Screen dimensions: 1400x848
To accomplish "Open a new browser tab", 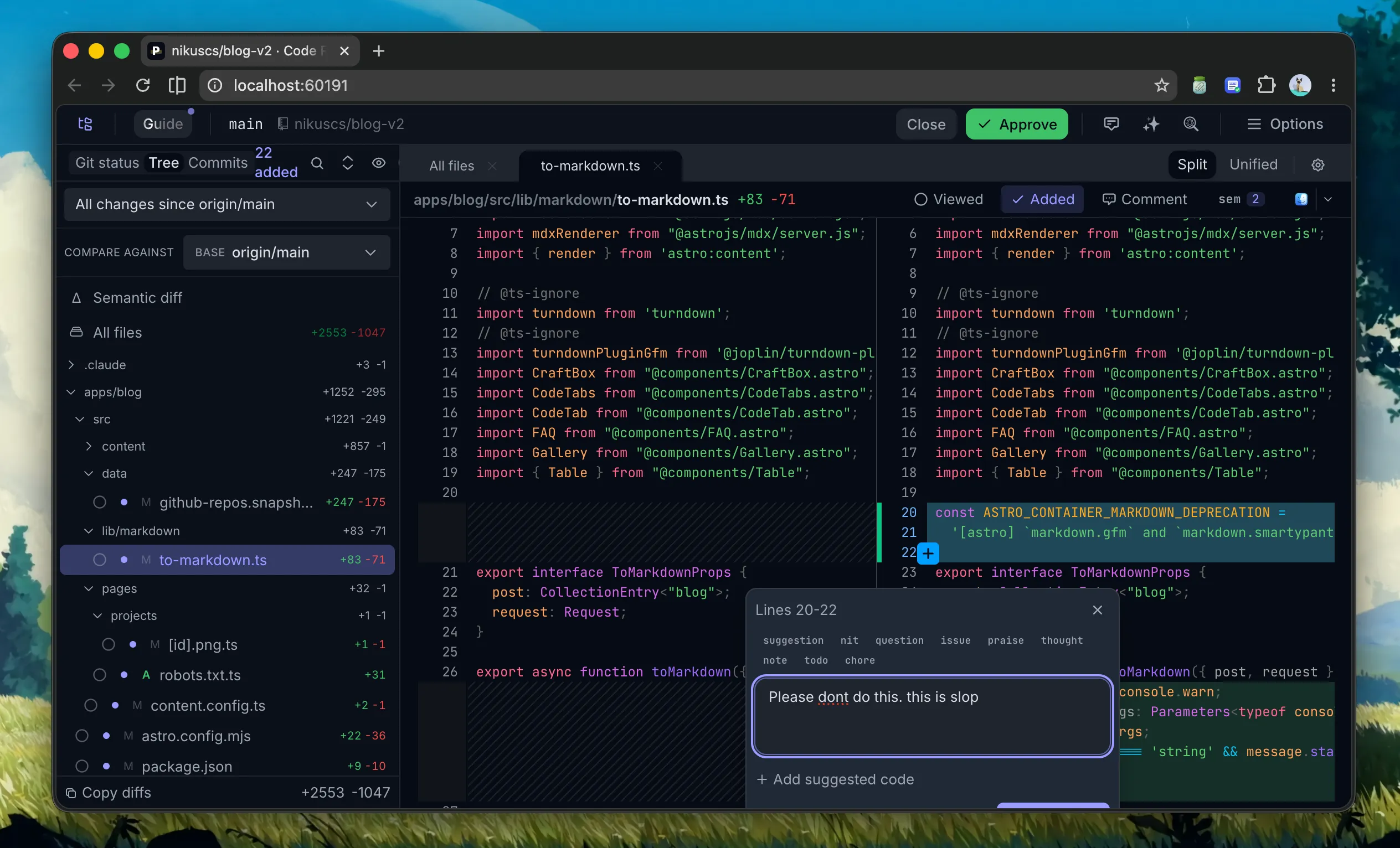I will coord(378,51).
